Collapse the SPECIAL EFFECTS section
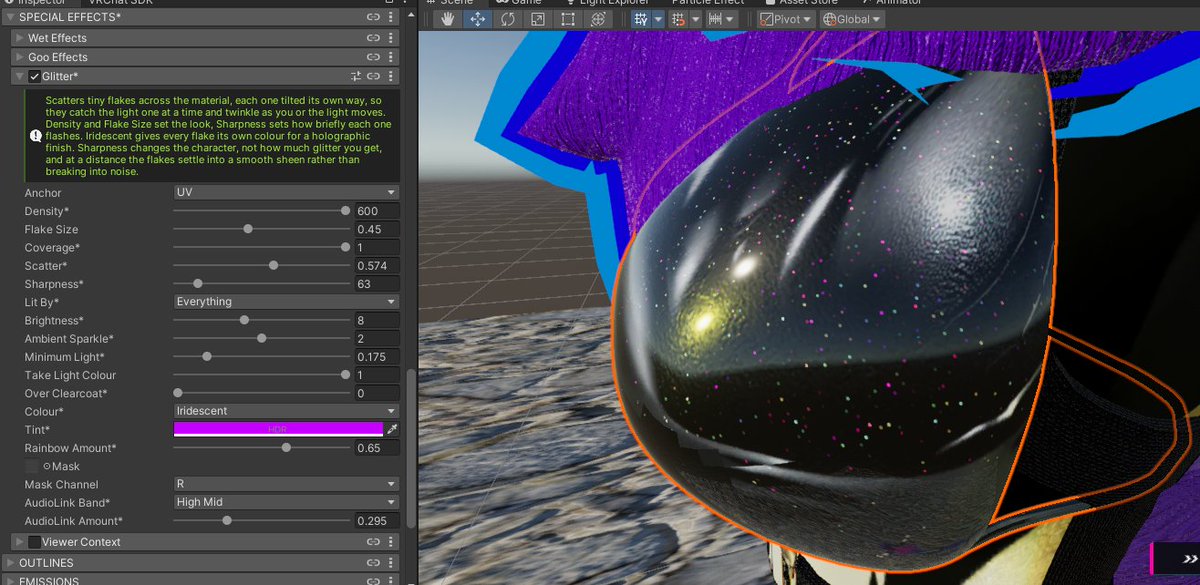1200x585 pixels. (x=9, y=18)
